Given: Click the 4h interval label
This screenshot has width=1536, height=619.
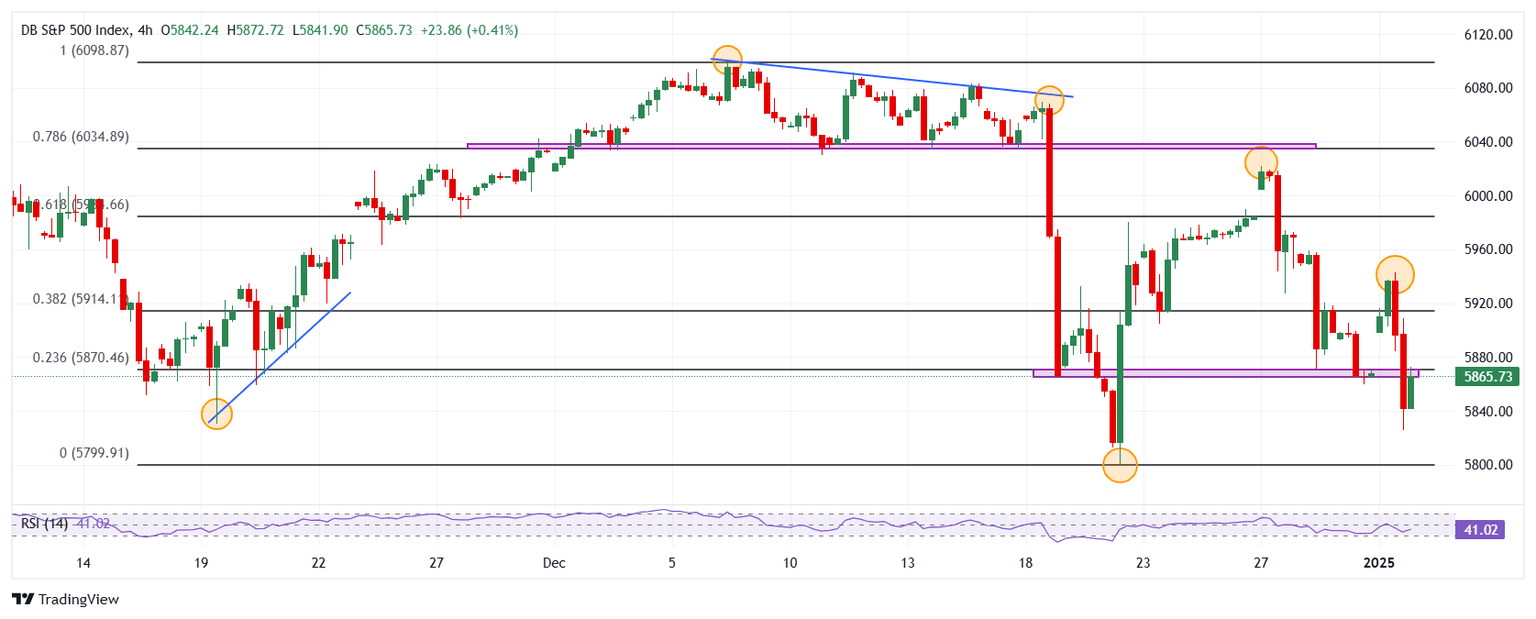Looking at the screenshot, I should [x=145, y=31].
